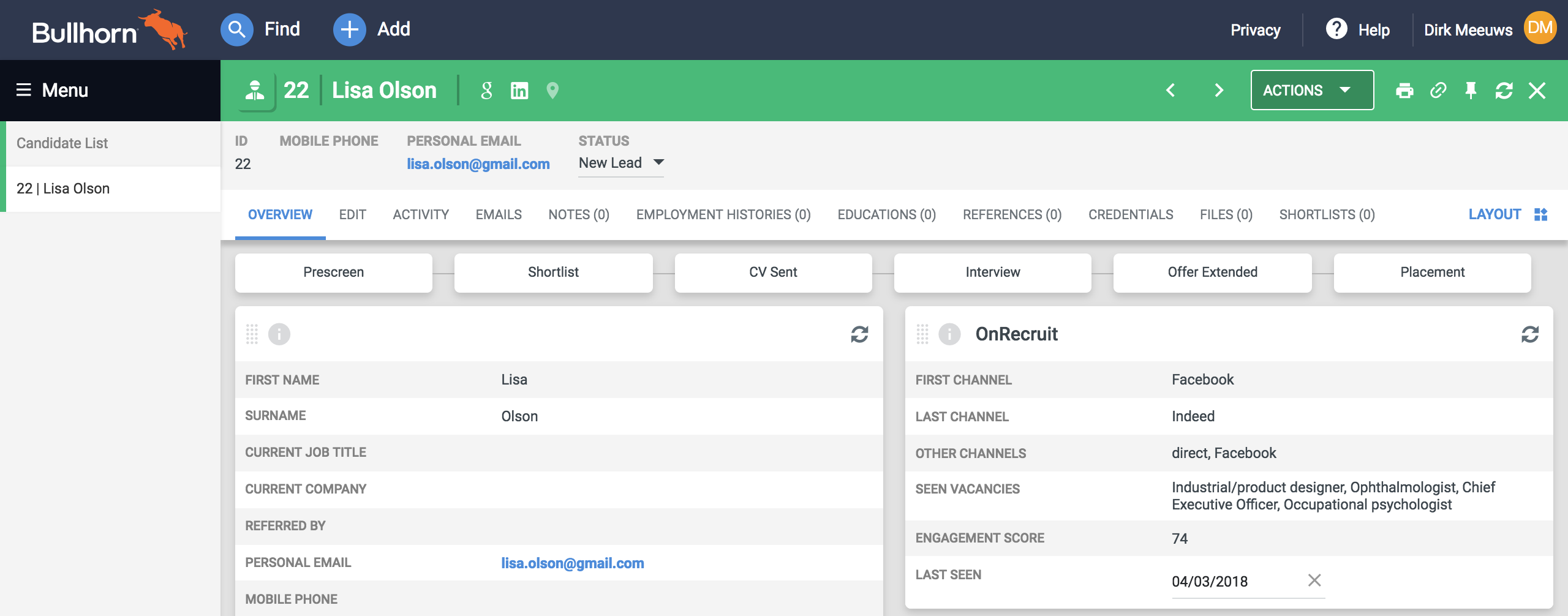Clear the Last Seen date field
This screenshot has height=616, width=1568.
point(1314,580)
